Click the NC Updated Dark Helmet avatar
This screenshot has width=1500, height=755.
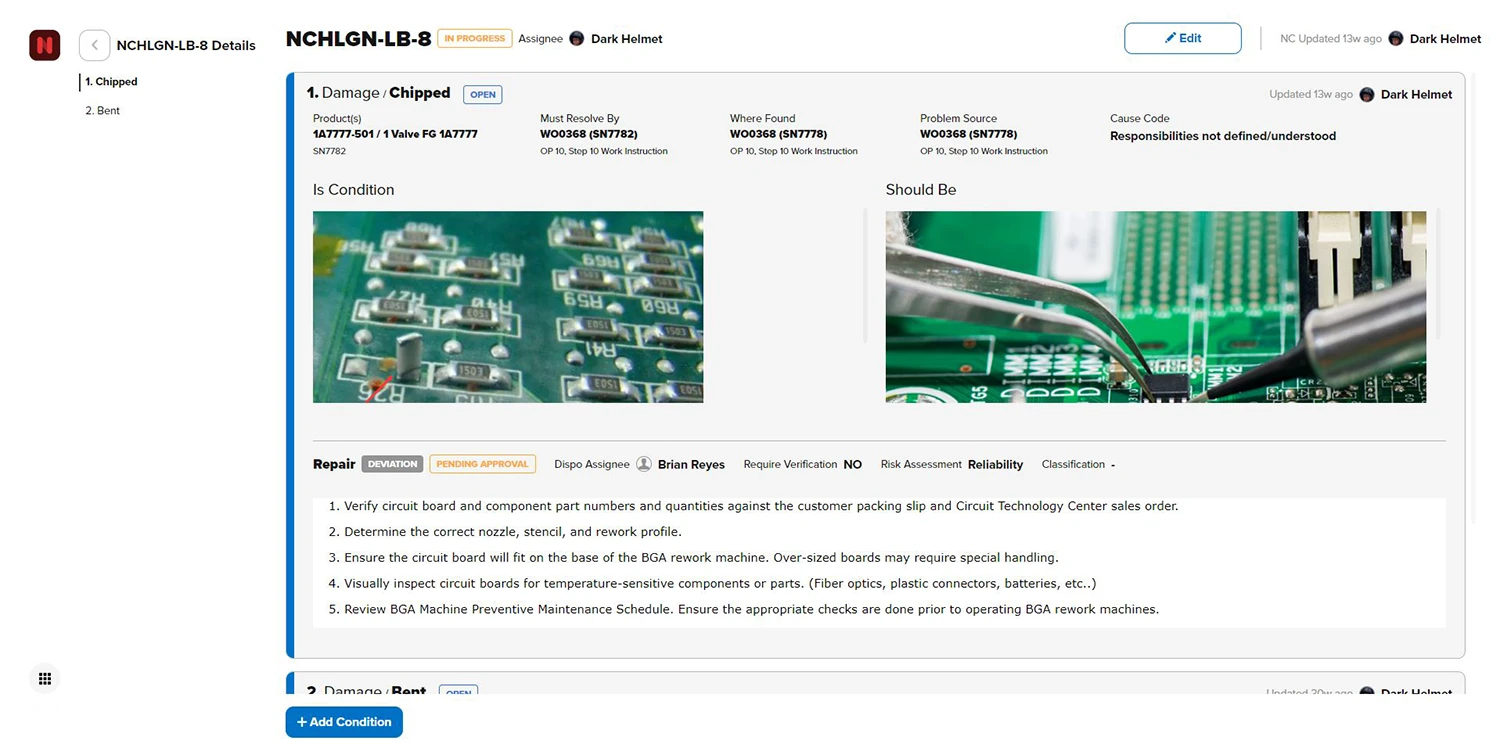pyautogui.click(x=1396, y=39)
